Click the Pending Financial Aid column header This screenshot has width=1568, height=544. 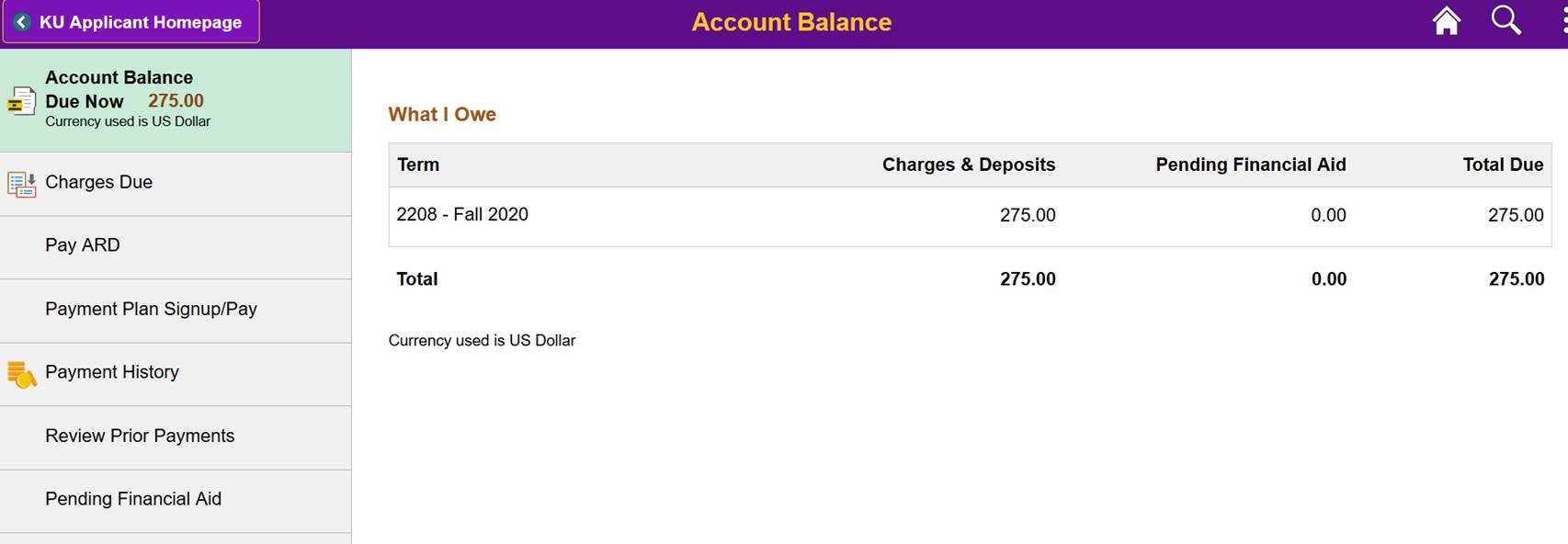(1250, 164)
